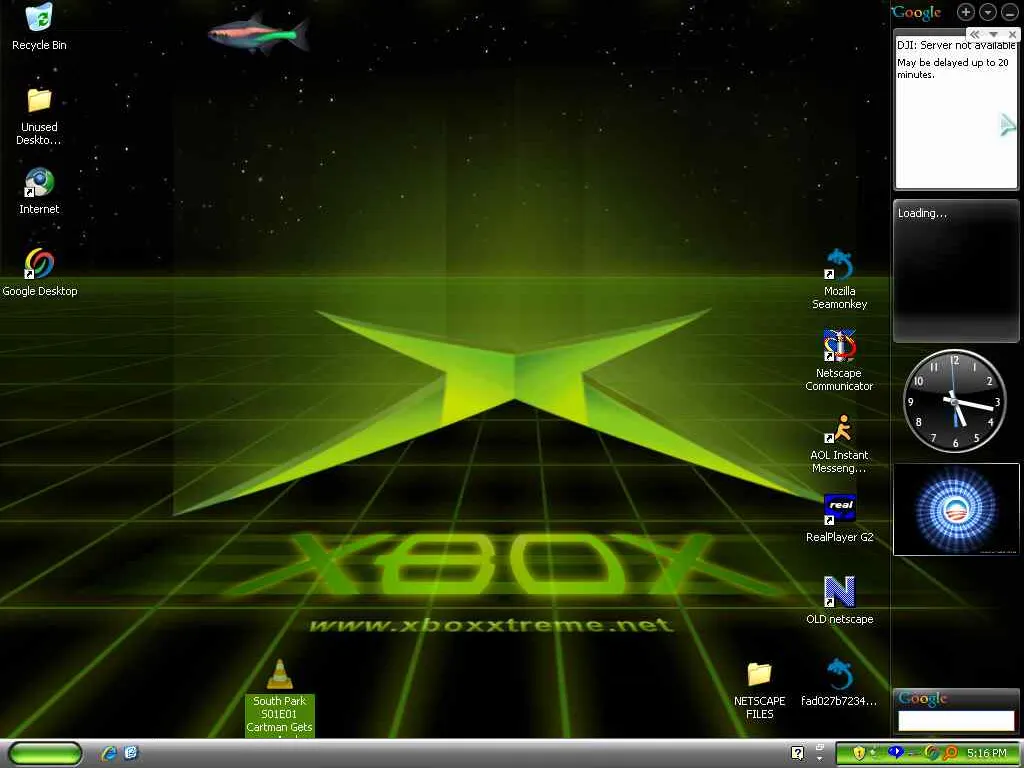Screen dimensions: 1024x768
Task: Click 'DJI: Server not available' text
Action: click(x=956, y=45)
